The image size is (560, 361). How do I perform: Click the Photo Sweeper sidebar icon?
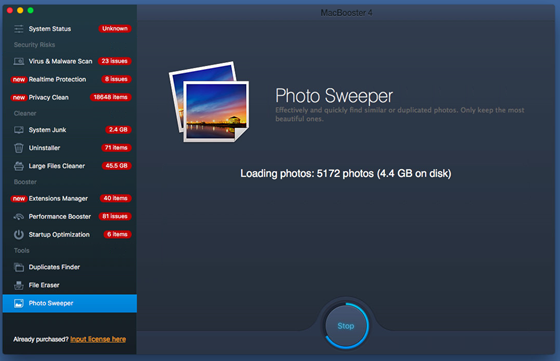pyautogui.click(x=19, y=303)
